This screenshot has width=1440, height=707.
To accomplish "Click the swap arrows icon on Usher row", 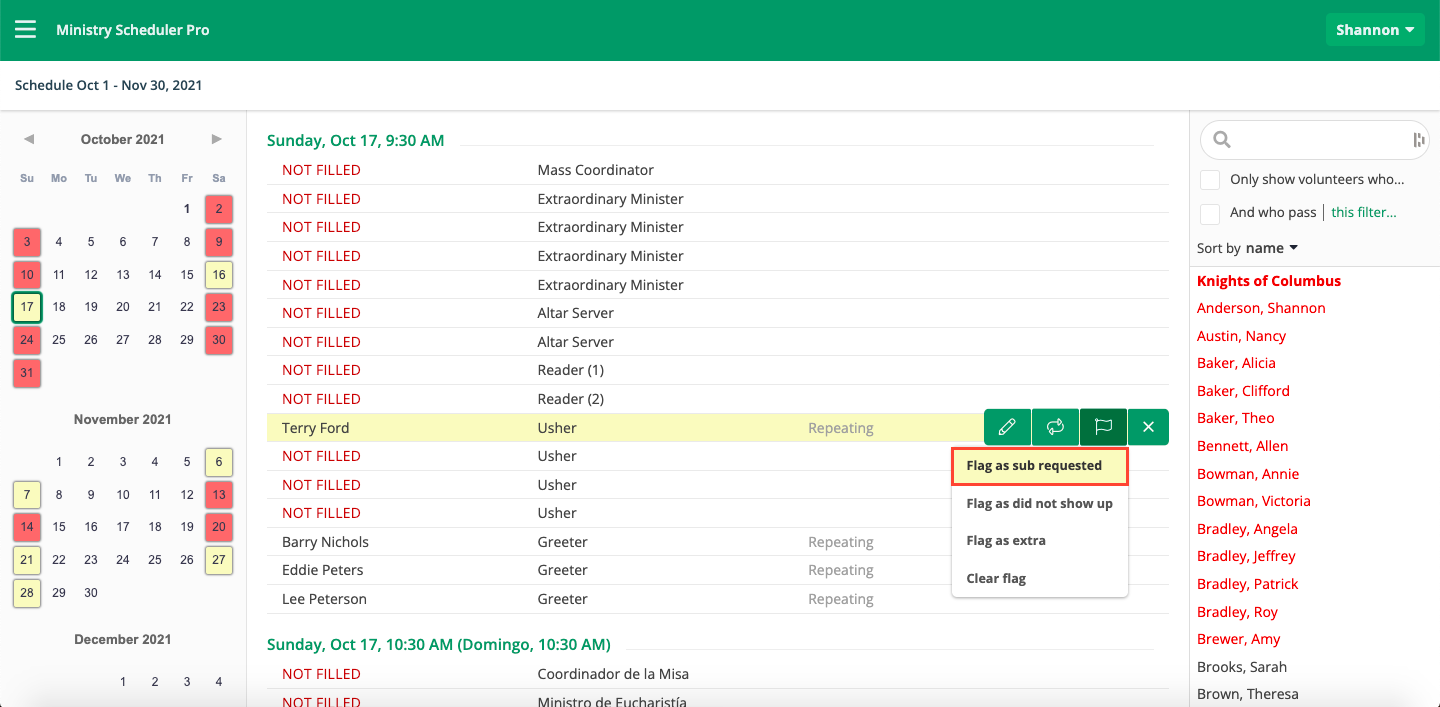I will click(1055, 427).
